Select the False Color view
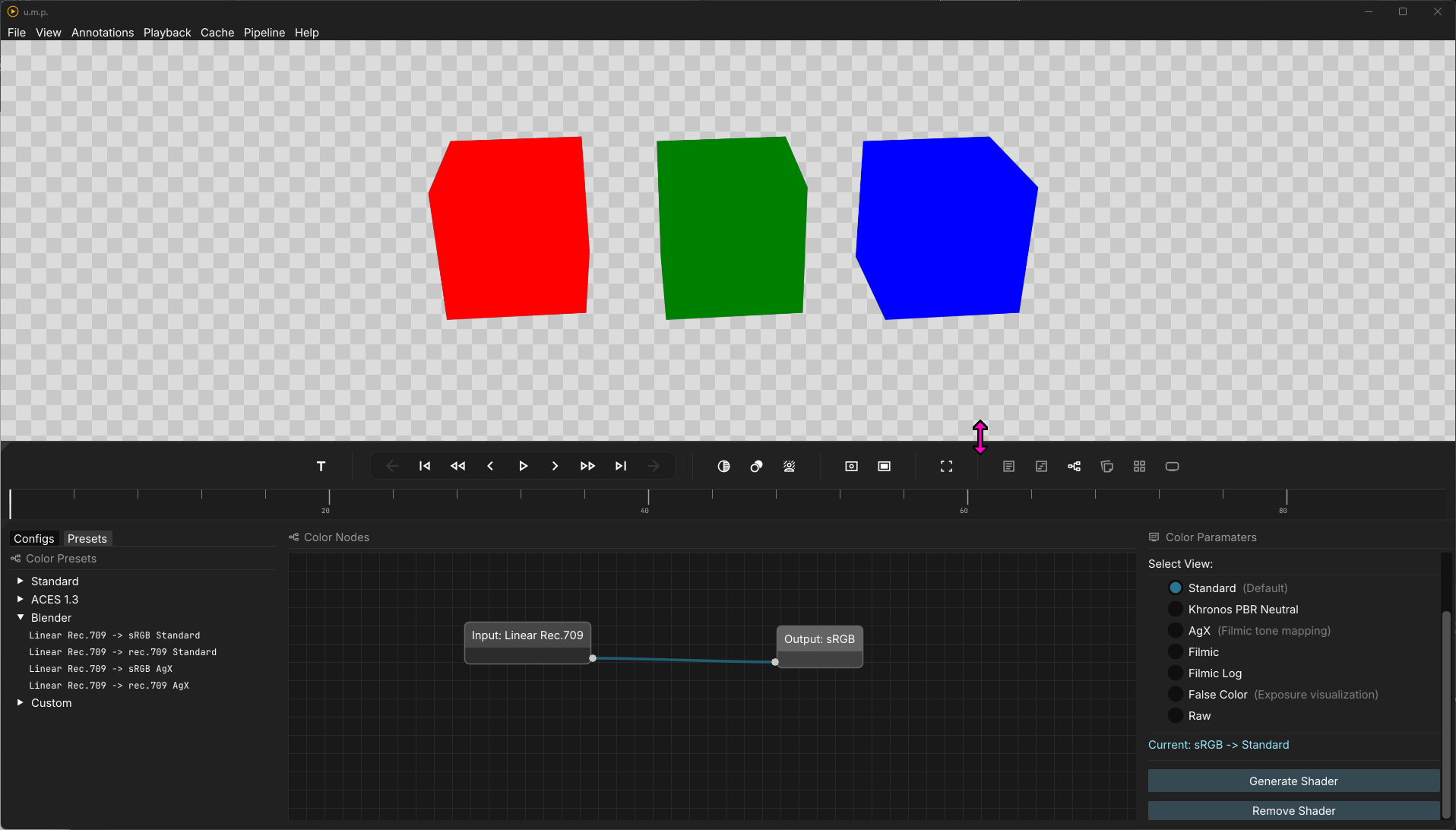1456x830 pixels. (1176, 695)
